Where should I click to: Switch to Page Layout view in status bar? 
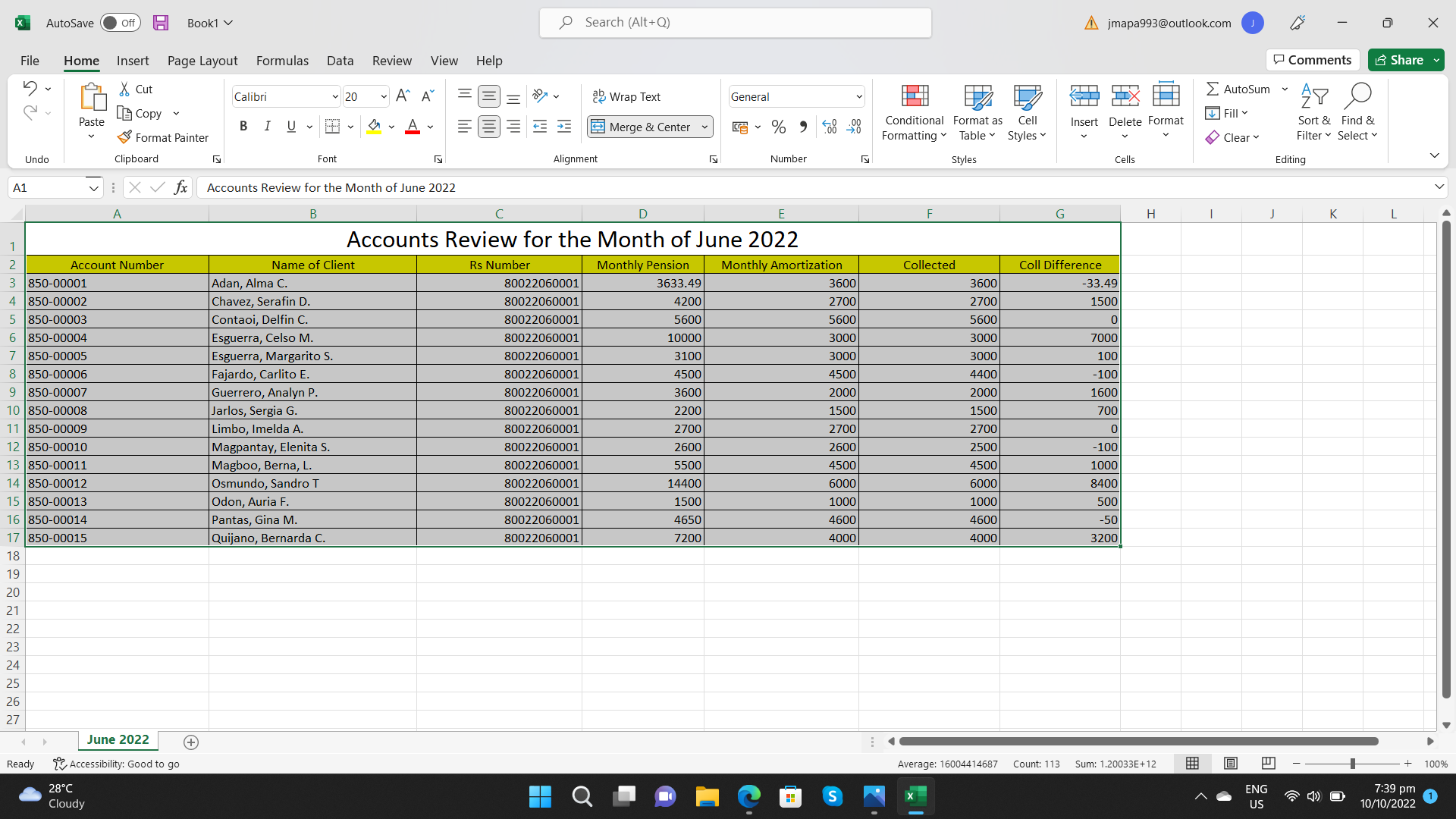1231,764
